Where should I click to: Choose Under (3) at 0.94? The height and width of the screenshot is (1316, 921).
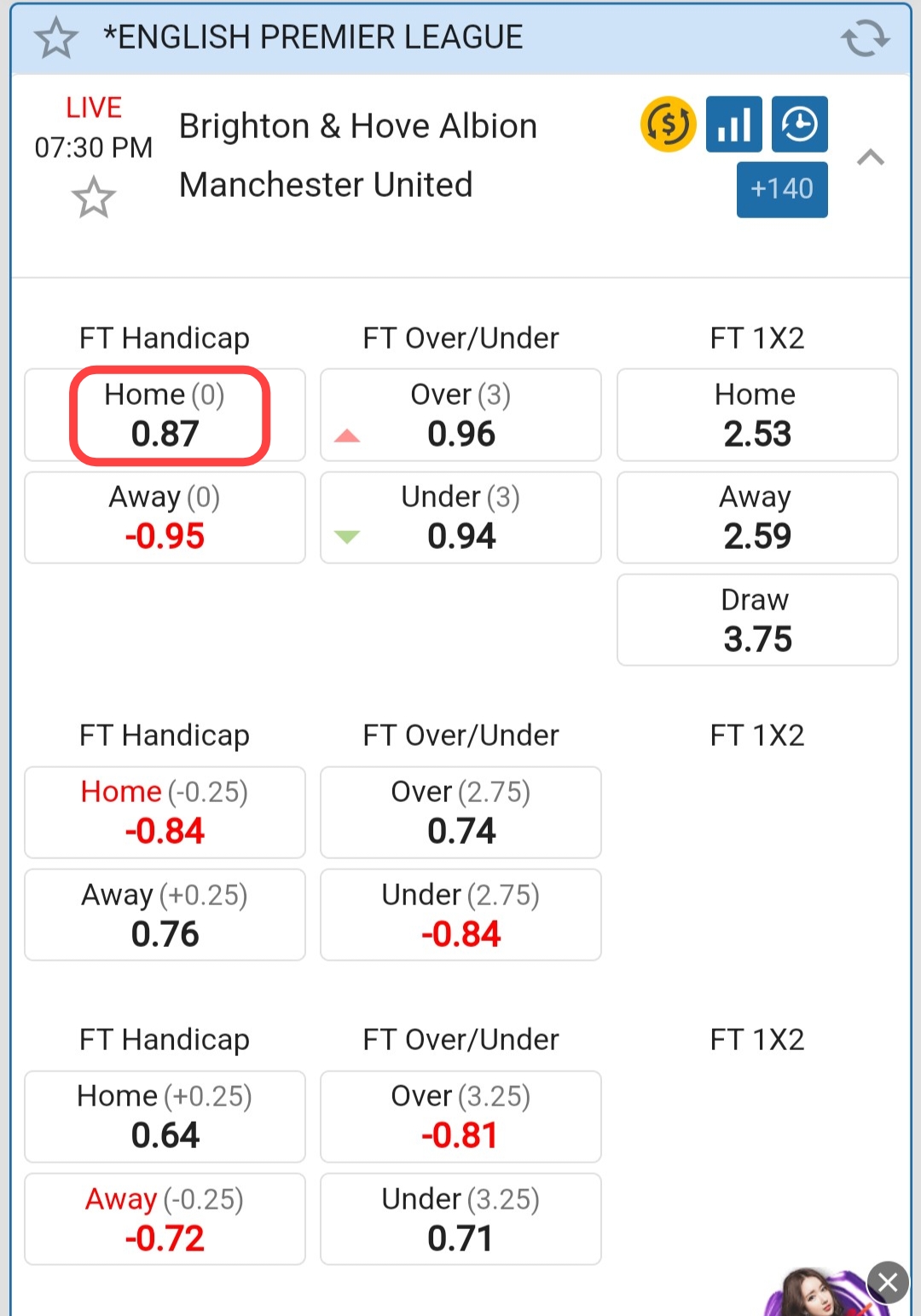coord(460,517)
